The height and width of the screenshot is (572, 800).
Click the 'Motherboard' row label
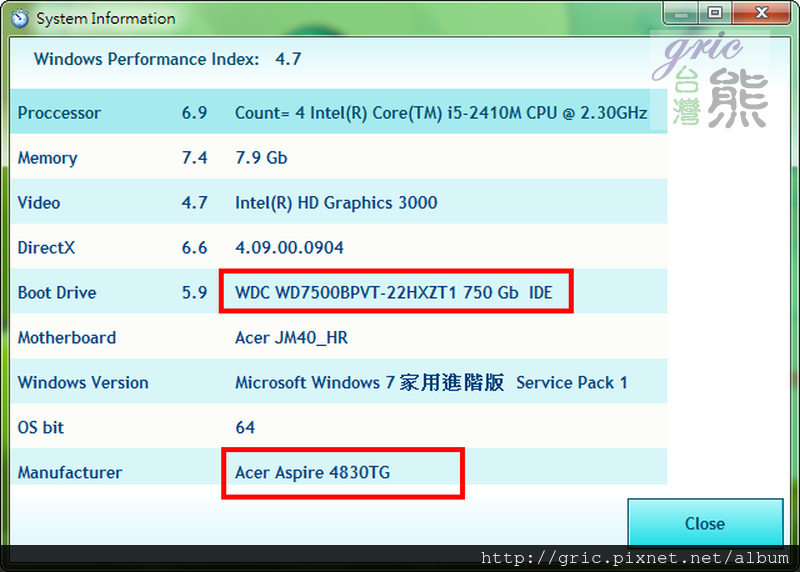click(67, 338)
